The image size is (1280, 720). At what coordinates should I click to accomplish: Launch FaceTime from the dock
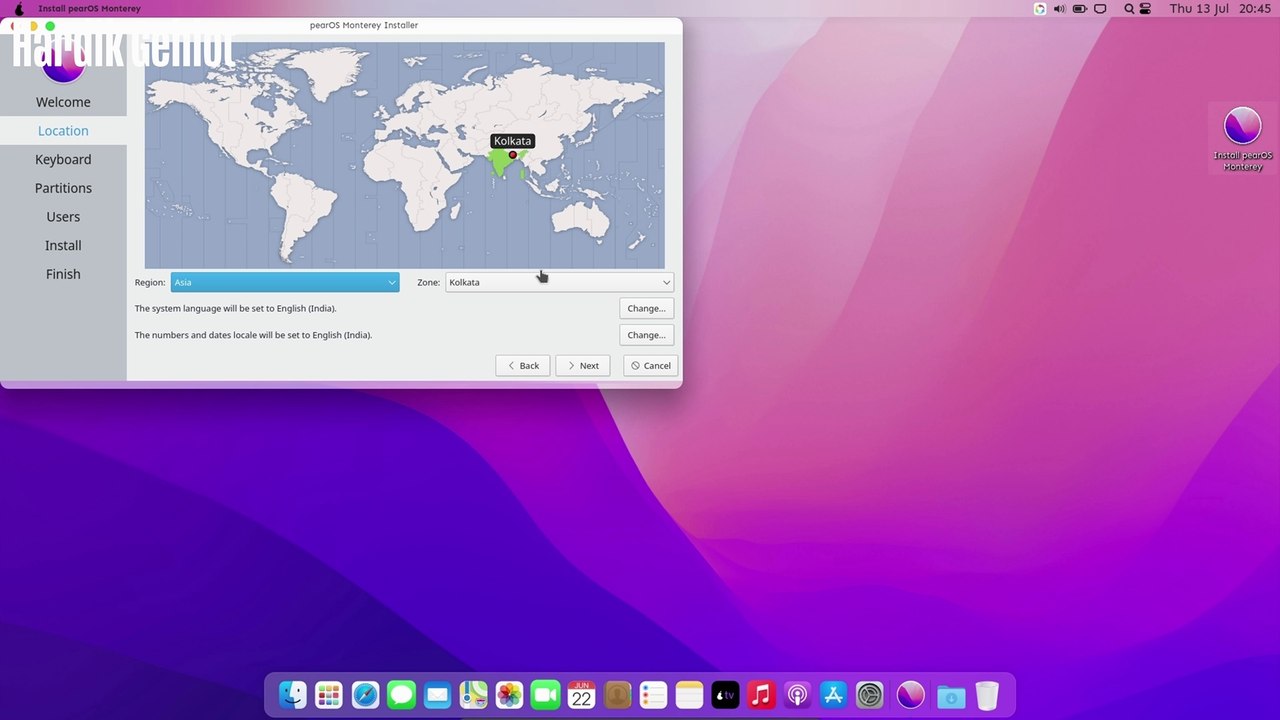[545, 694]
